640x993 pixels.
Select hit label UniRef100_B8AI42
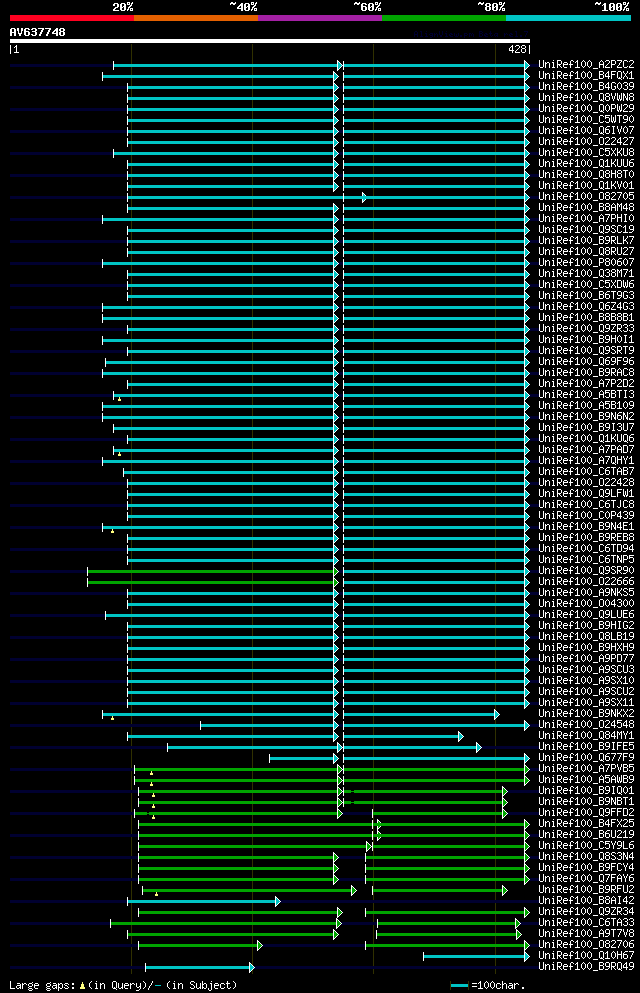point(586,901)
